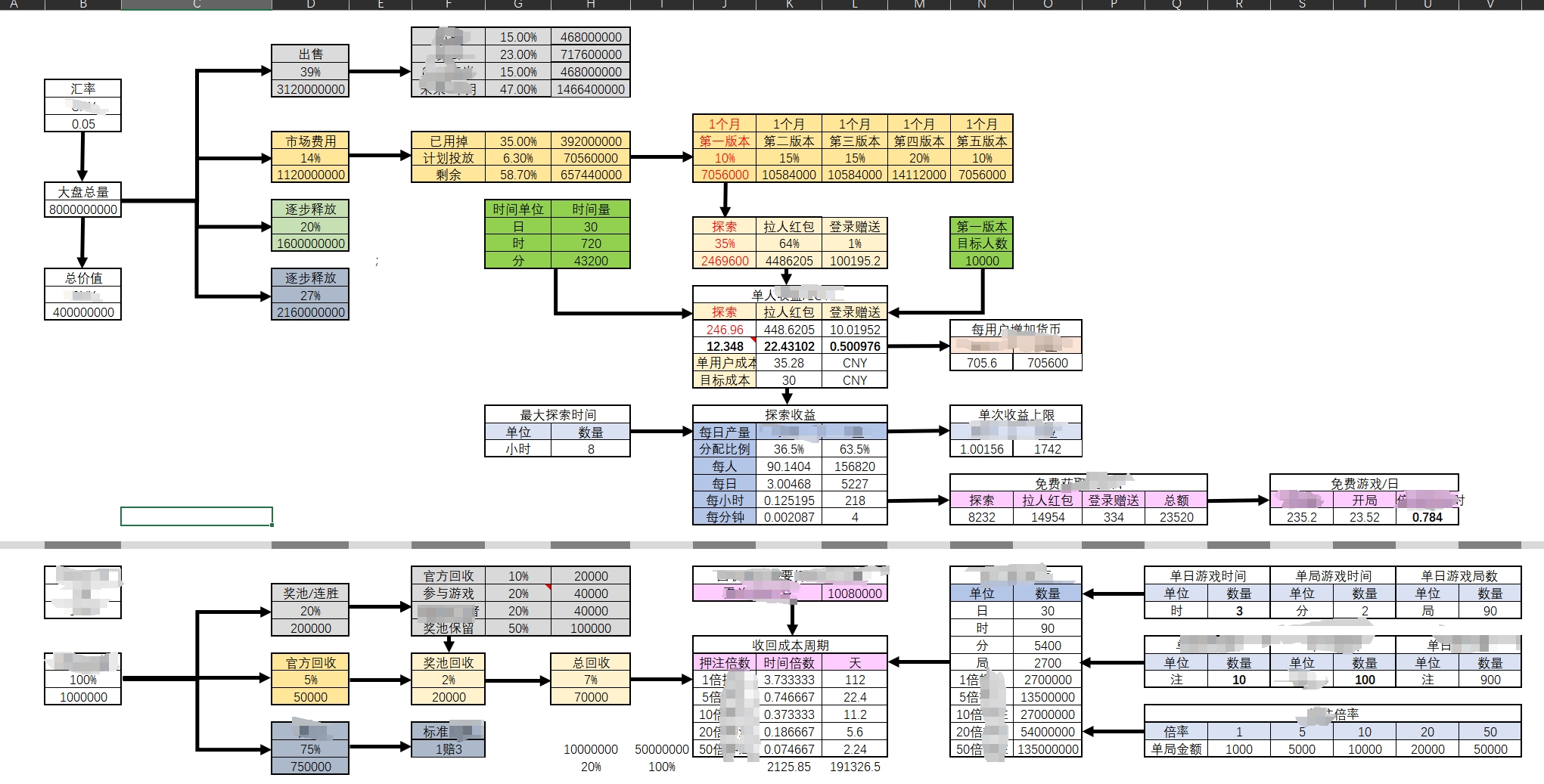The image size is (1544, 784).
Task: Select the 每分钟 row label
Action: (725, 517)
